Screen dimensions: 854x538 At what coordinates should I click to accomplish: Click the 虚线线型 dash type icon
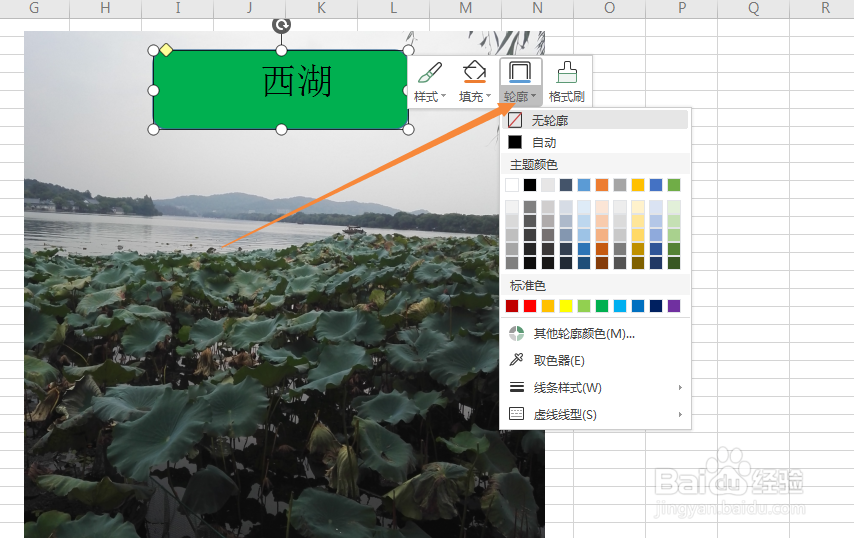(x=516, y=414)
